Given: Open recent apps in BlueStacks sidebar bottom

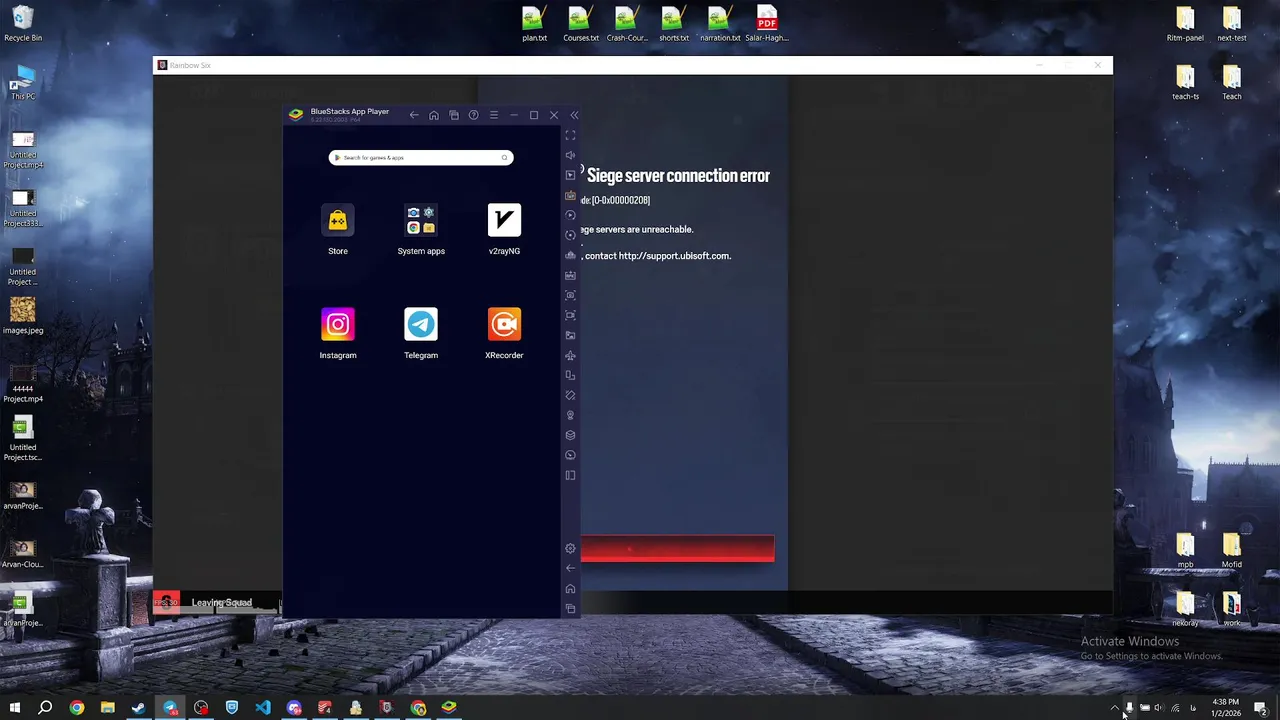Looking at the screenshot, I should (571, 608).
